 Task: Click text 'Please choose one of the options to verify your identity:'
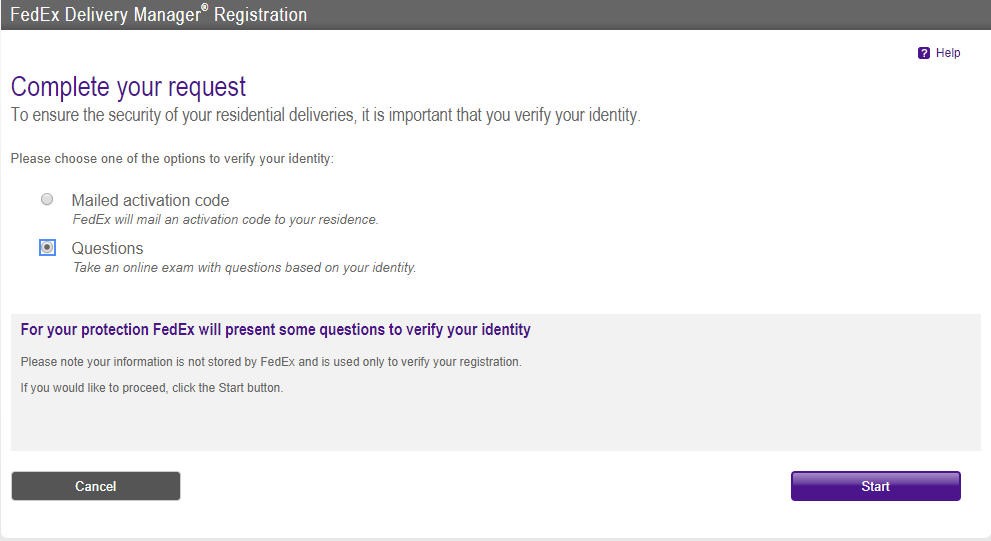pos(172,159)
